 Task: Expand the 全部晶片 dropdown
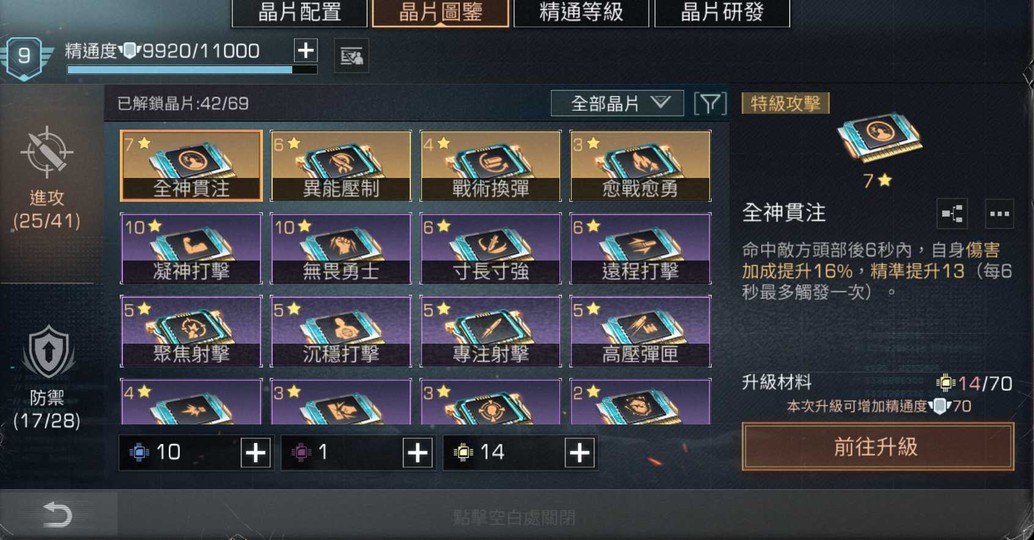617,104
